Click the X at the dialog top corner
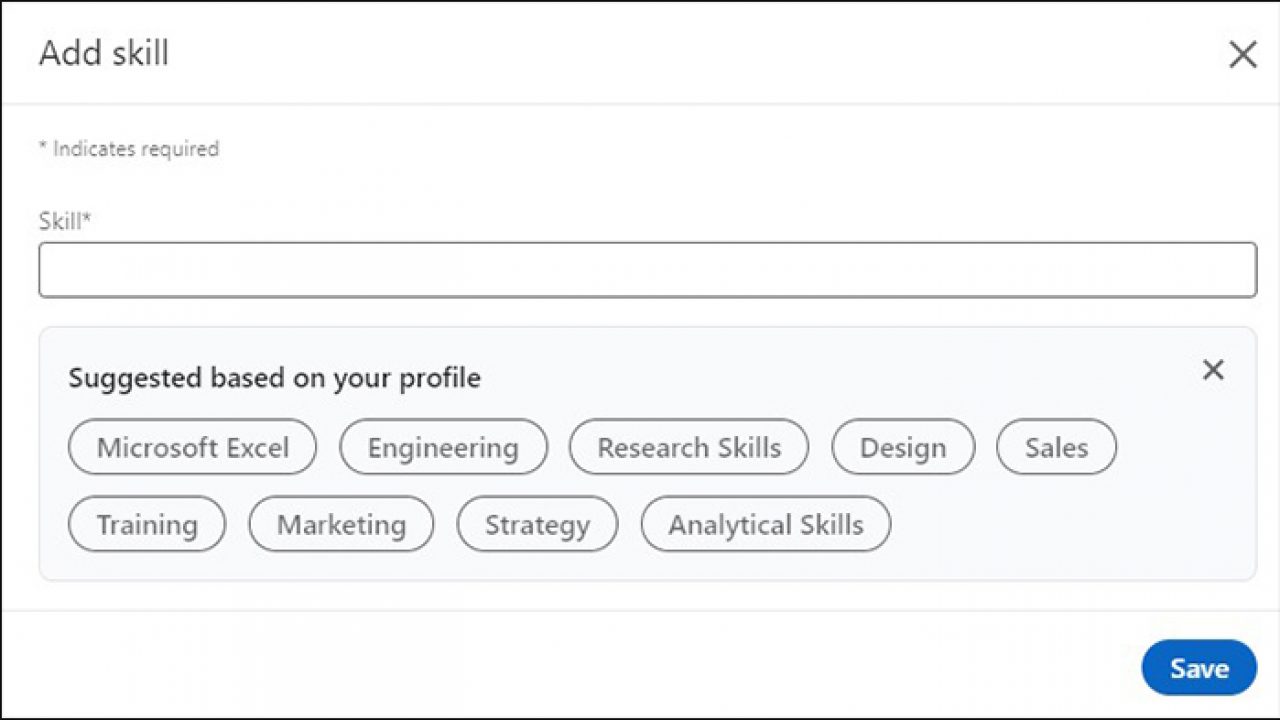1280x720 pixels. 1243,55
